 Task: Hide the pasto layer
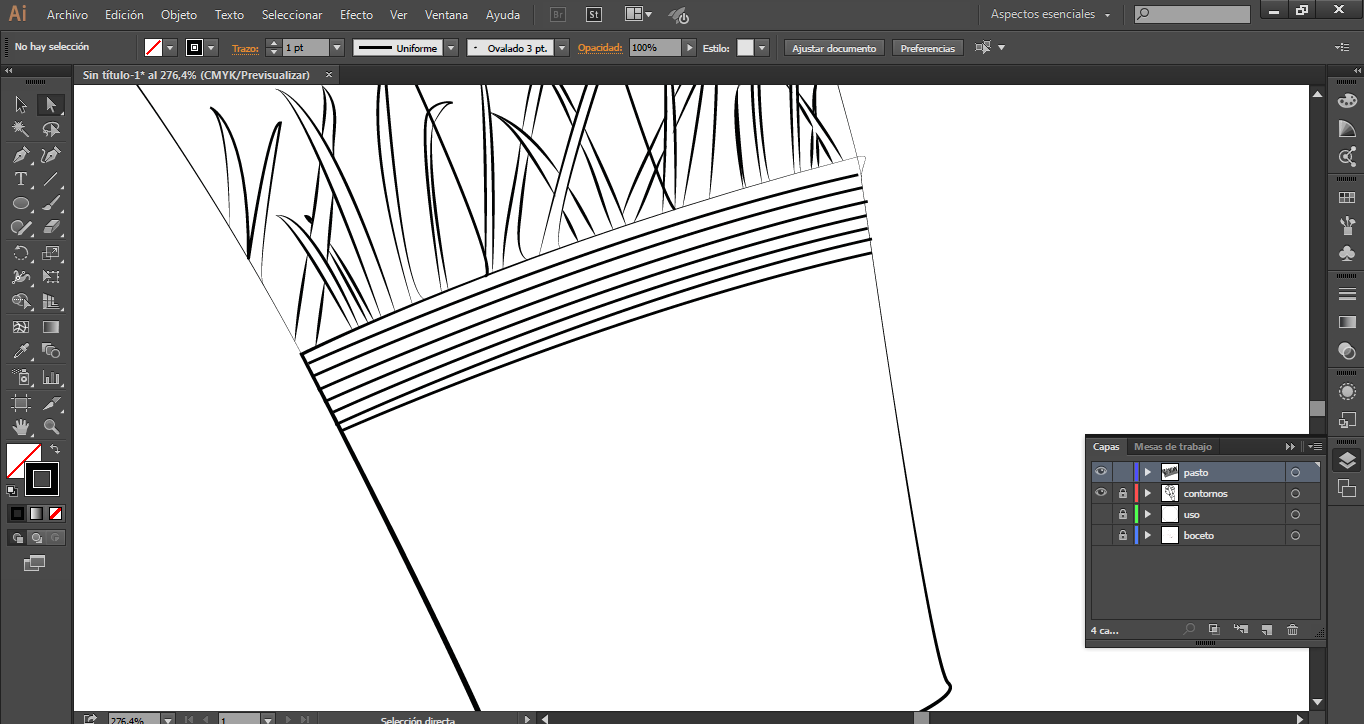coord(1101,472)
